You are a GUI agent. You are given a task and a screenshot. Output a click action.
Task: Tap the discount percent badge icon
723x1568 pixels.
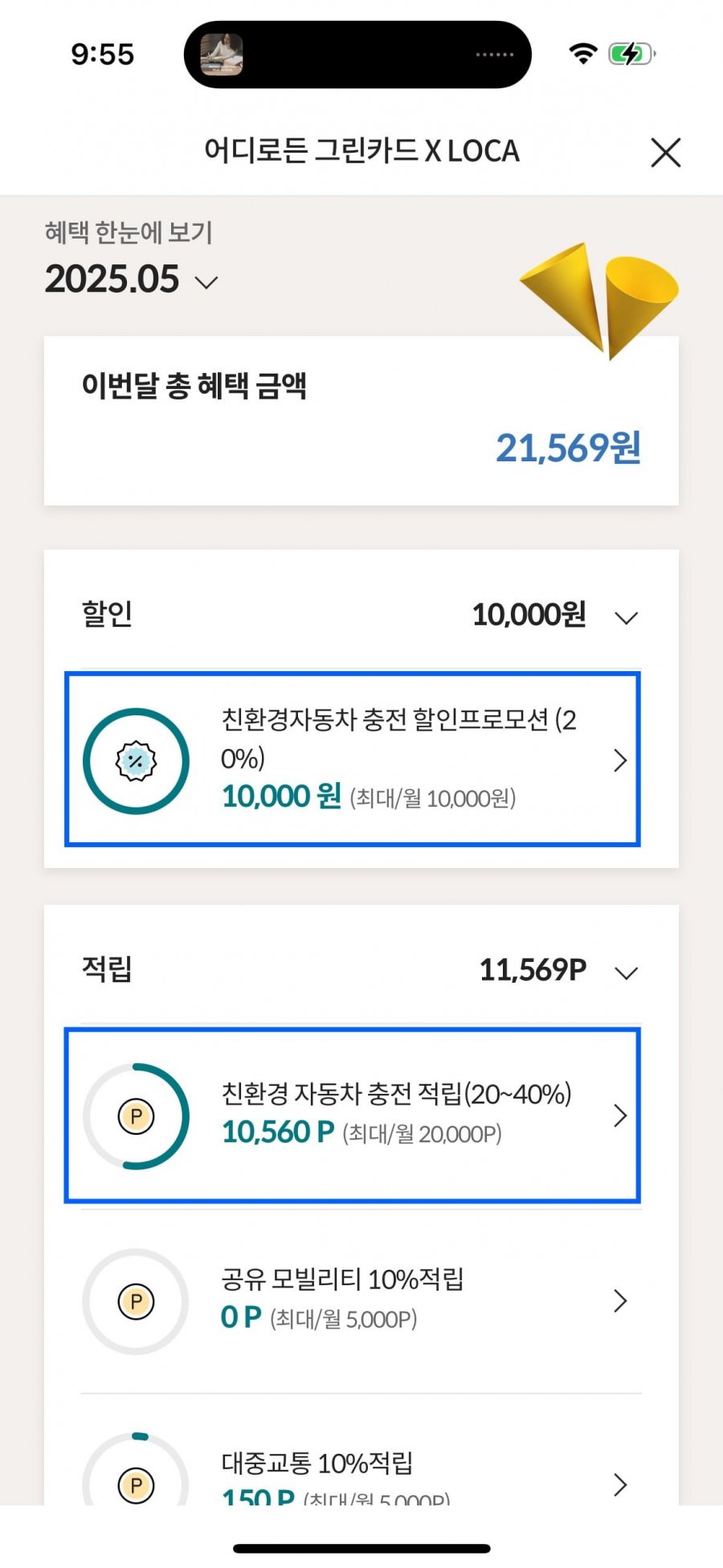[x=137, y=761]
